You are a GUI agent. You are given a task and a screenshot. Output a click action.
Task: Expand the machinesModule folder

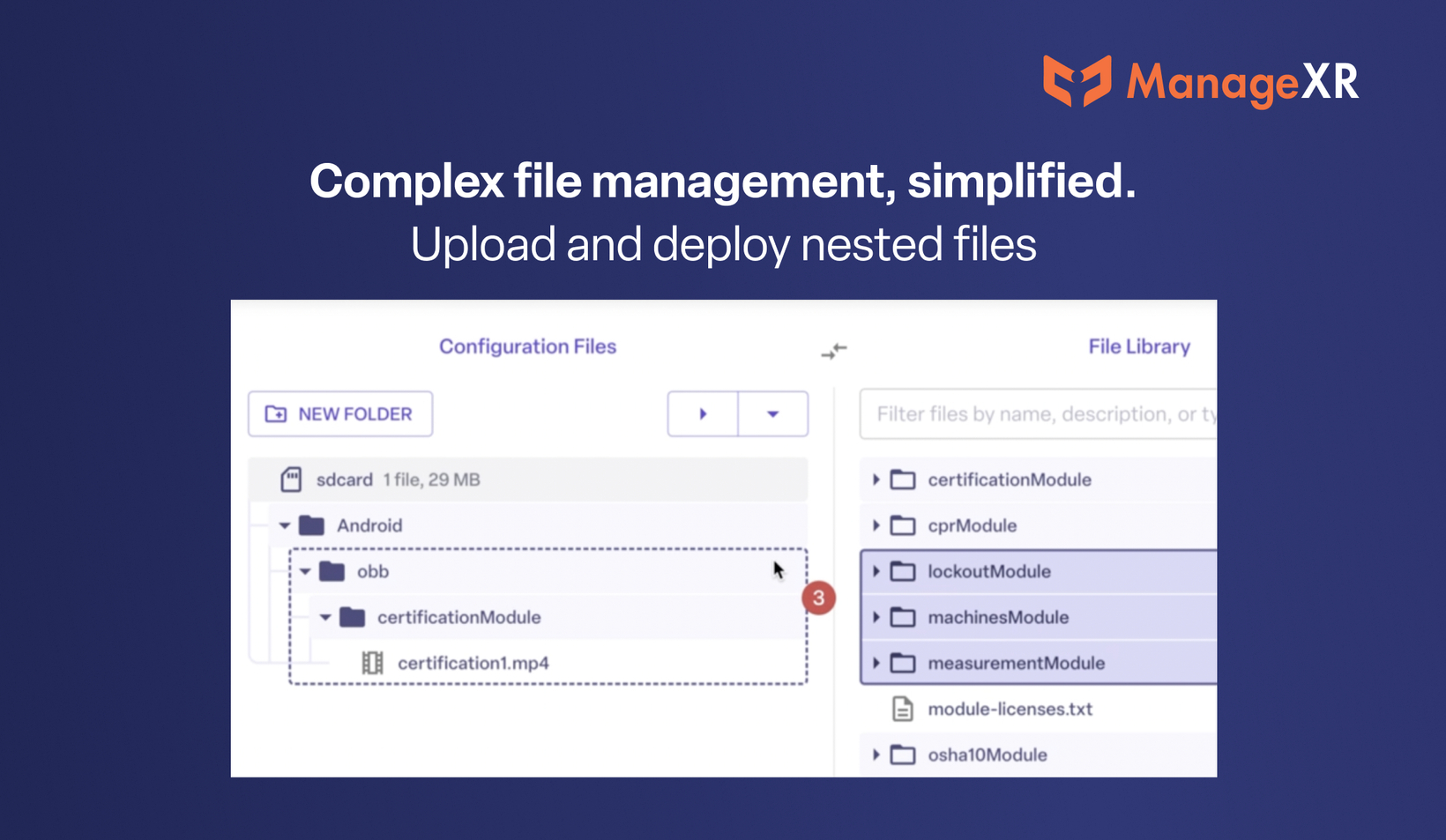click(x=876, y=617)
